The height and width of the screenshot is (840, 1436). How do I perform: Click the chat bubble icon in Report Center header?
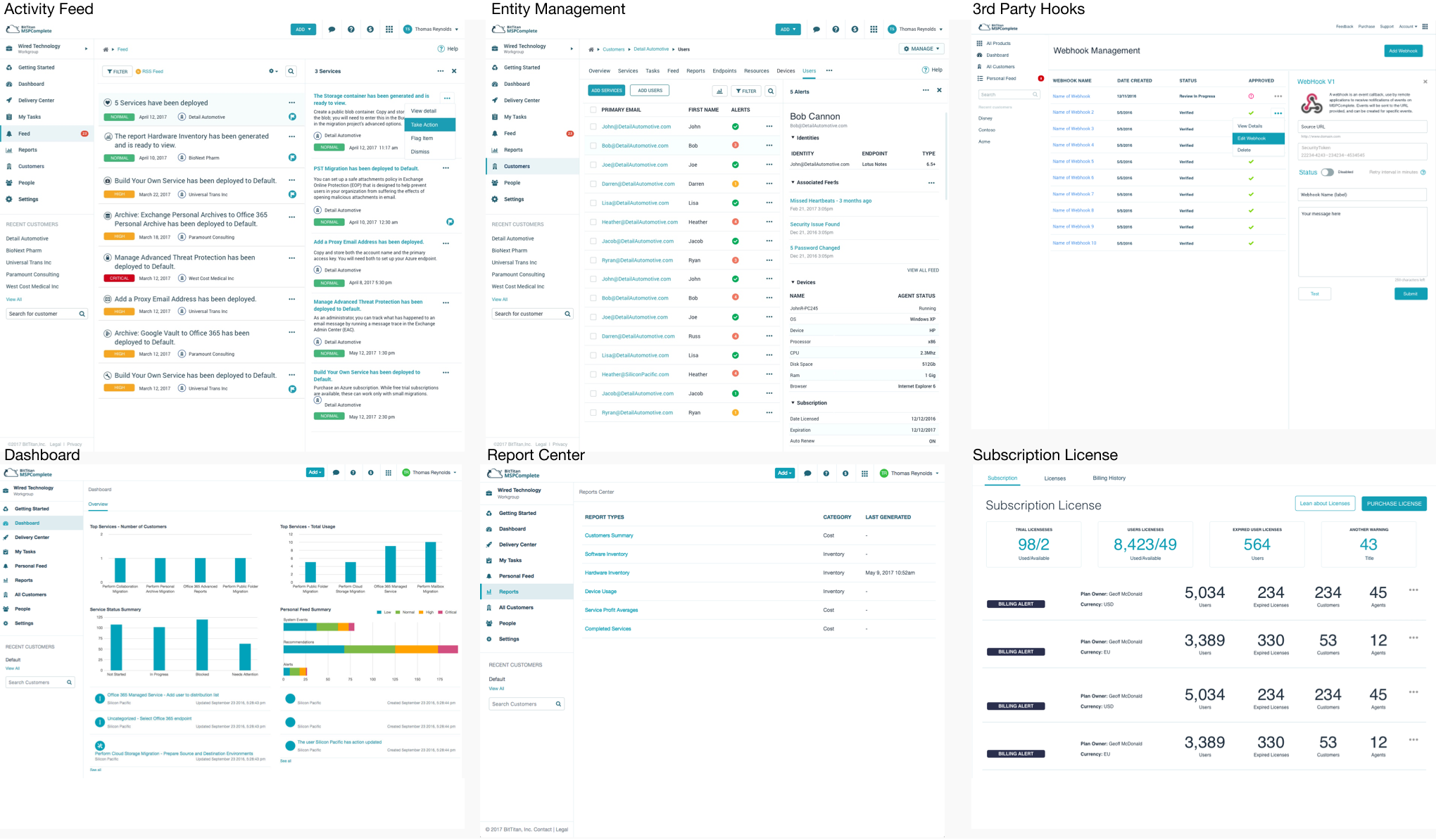807,473
